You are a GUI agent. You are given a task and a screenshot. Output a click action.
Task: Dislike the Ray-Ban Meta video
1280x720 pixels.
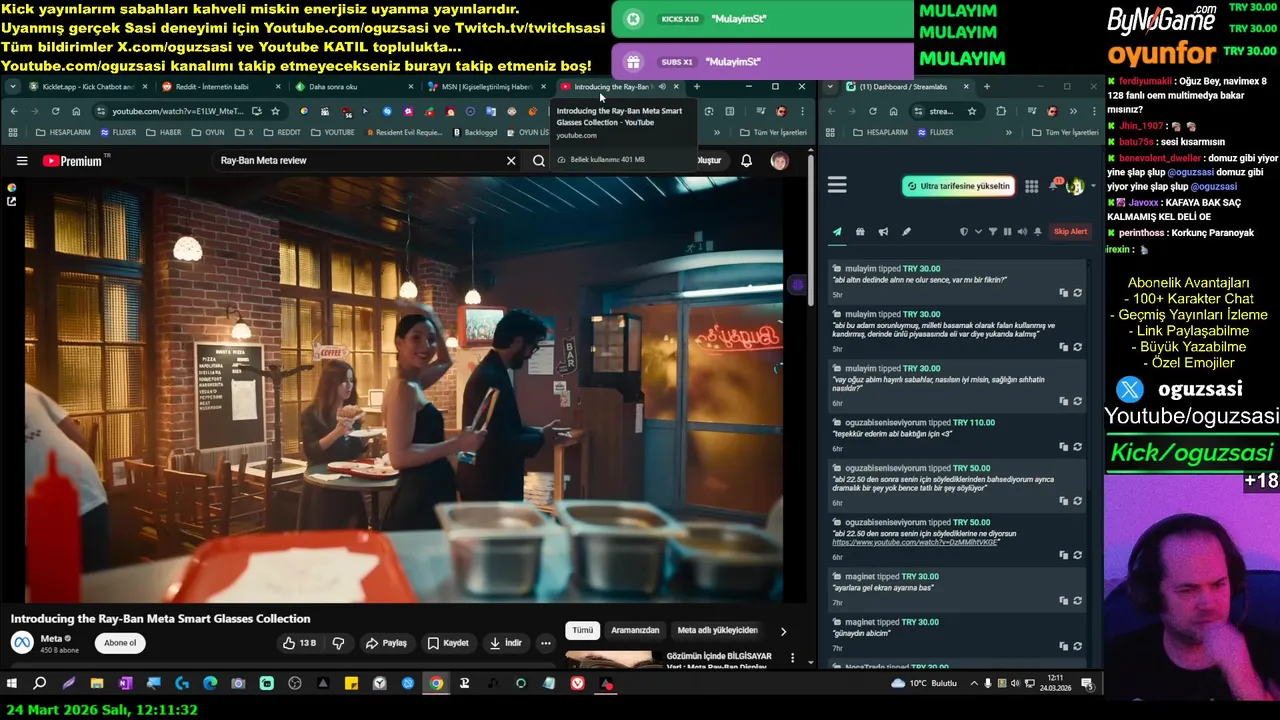[338, 643]
